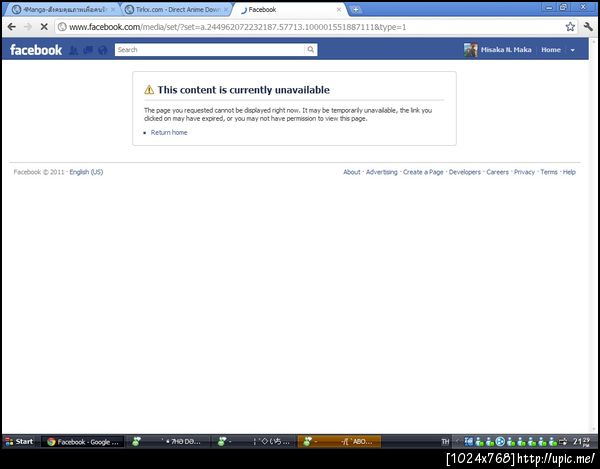Click the profile picture thumbnail
This screenshot has width=600, height=469.
[x=470, y=50]
